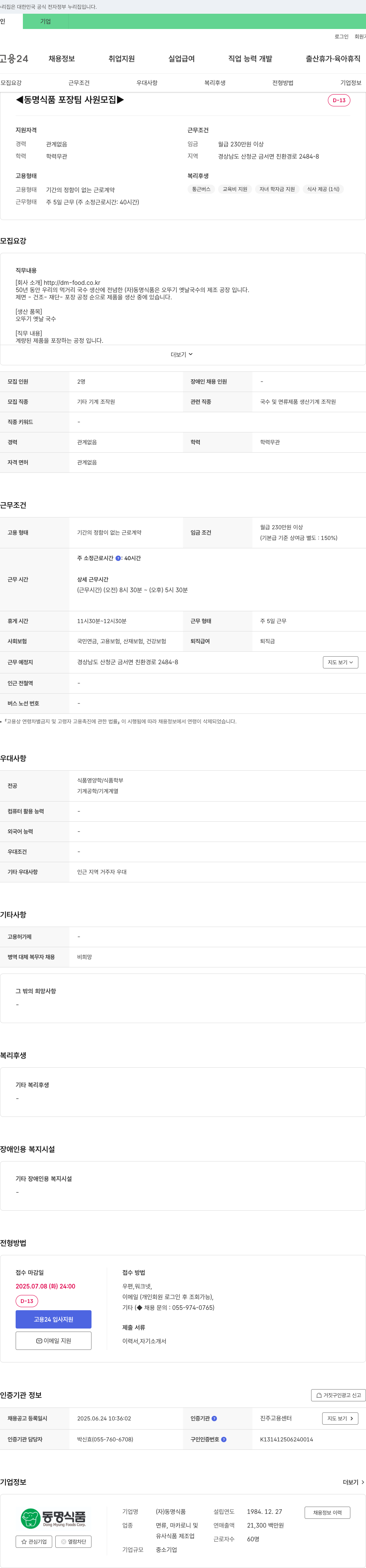Click 주 소정근로시간 help question icon
The height and width of the screenshot is (1568, 366).
[x=118, y=558]
